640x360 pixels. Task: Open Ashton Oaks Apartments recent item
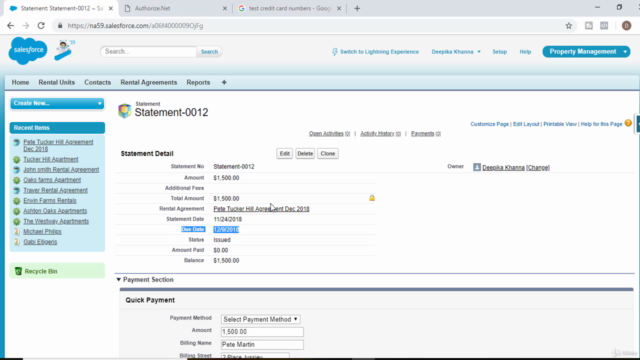click(55, 211)
